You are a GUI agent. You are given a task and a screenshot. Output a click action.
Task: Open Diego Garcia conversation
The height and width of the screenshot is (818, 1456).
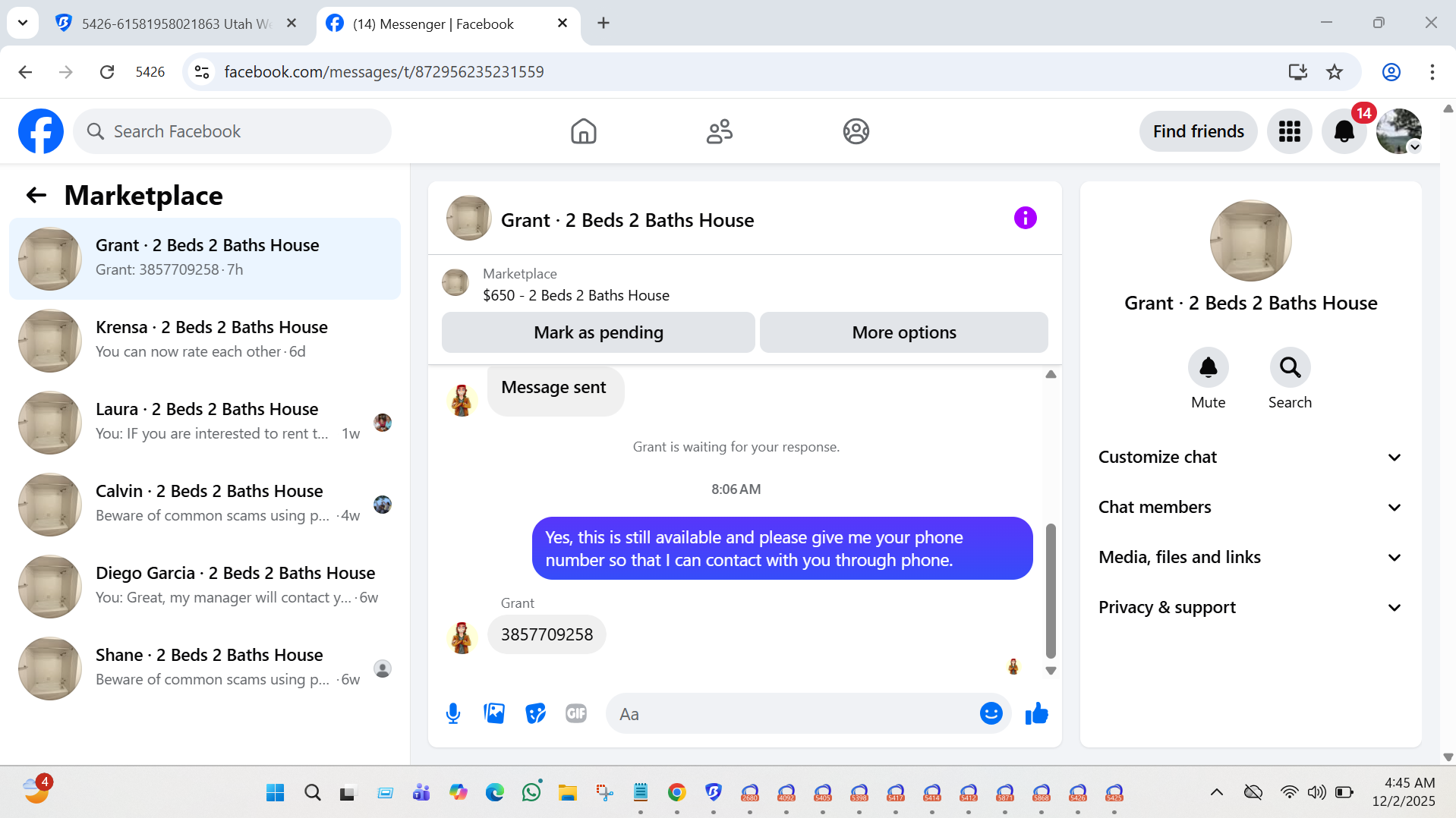tap(205, 587)
